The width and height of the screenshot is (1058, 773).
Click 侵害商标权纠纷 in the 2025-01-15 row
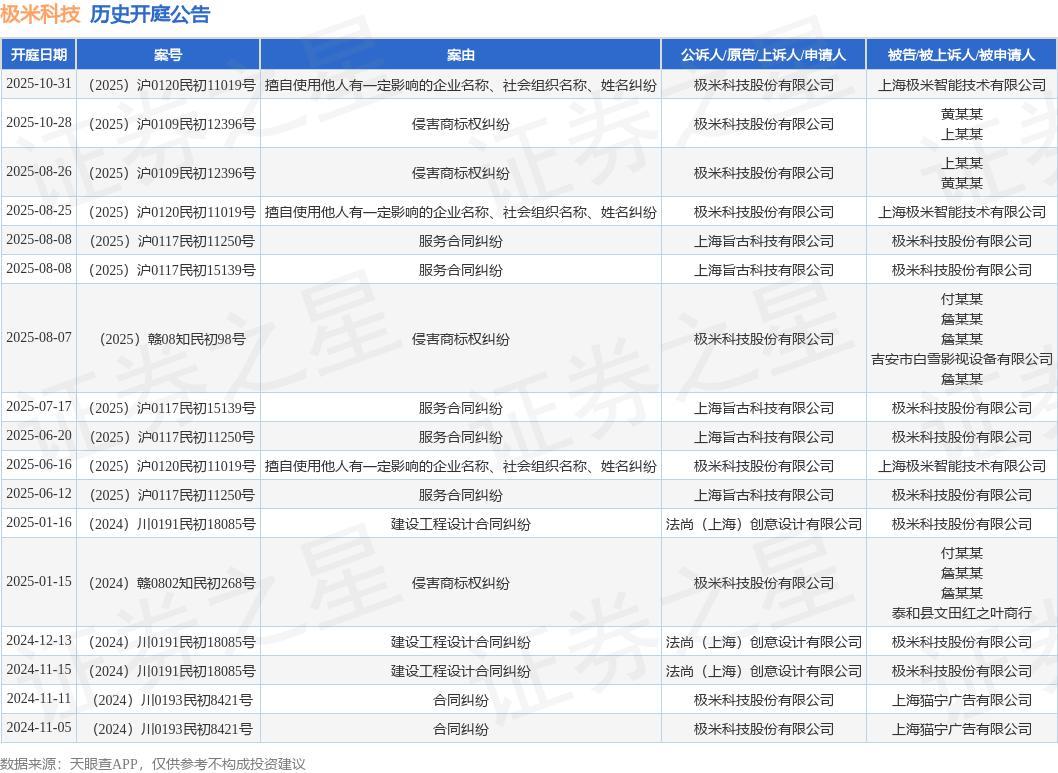(460, 583)
